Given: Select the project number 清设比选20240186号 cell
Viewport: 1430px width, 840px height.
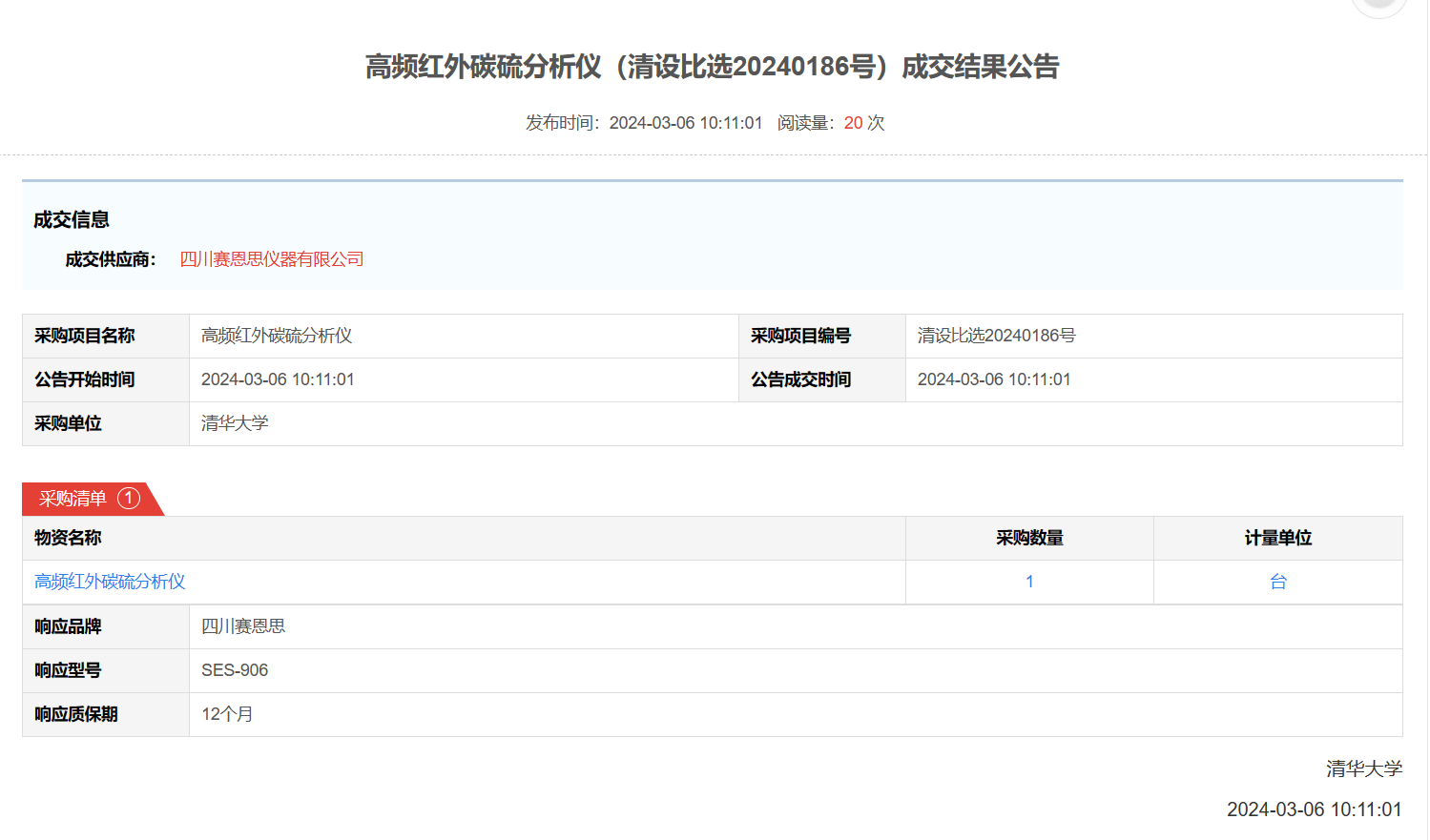Looking at the screenshot, I should [996, 336].
